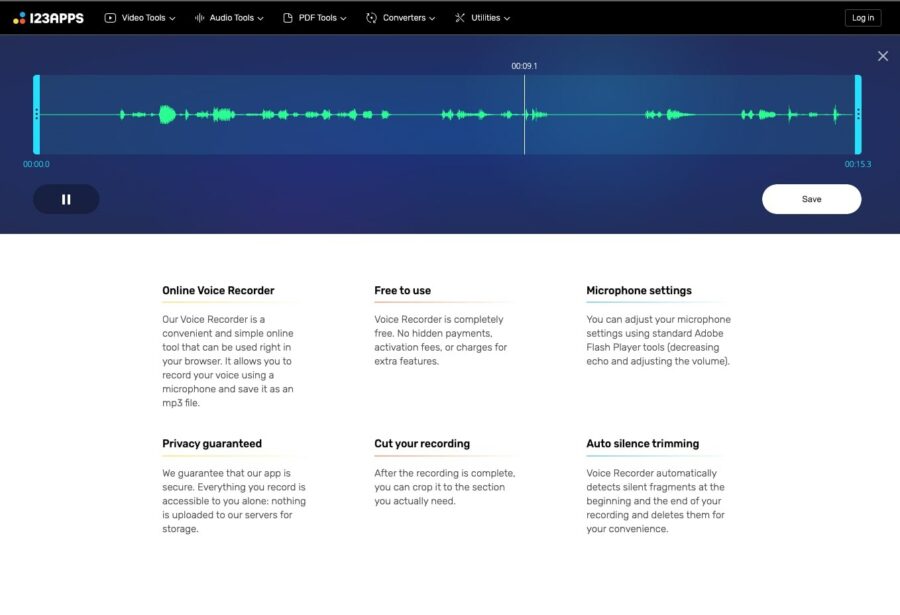Open the Converters dropdown menu

click(x=401, y=17)
